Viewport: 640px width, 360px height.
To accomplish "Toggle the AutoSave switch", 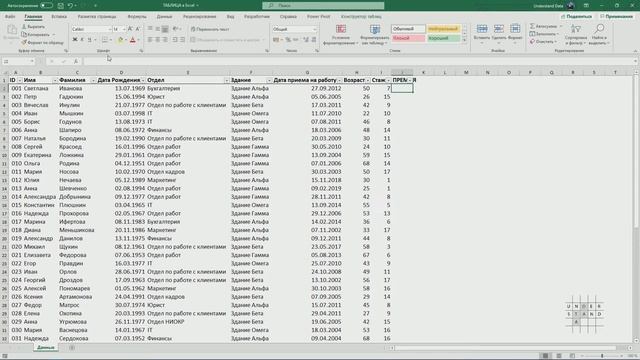I will 46,6.
